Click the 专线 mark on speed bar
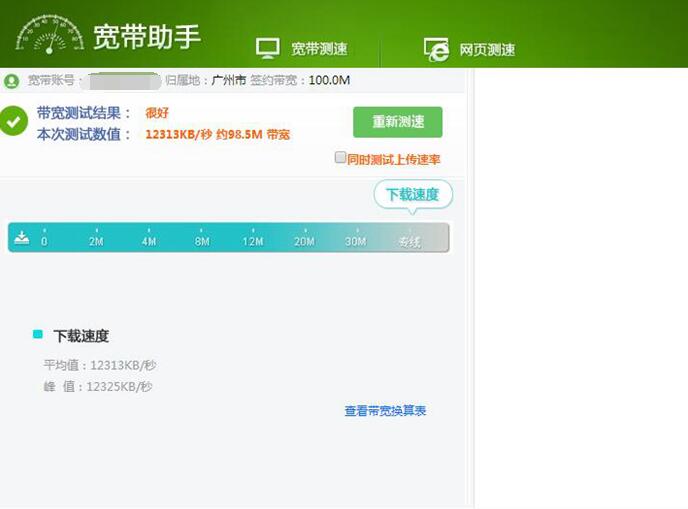Viewport: 688px width, 509px height. [409, 241]
